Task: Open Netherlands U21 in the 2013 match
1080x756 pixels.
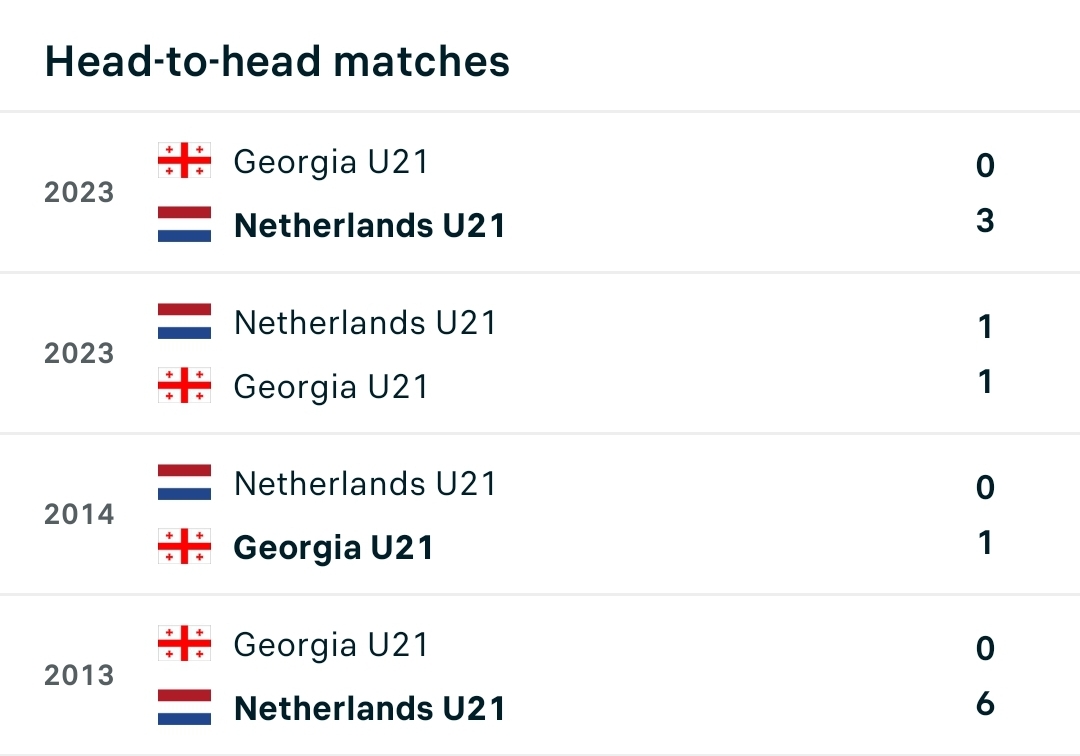Action: click(x=369, y=709)
